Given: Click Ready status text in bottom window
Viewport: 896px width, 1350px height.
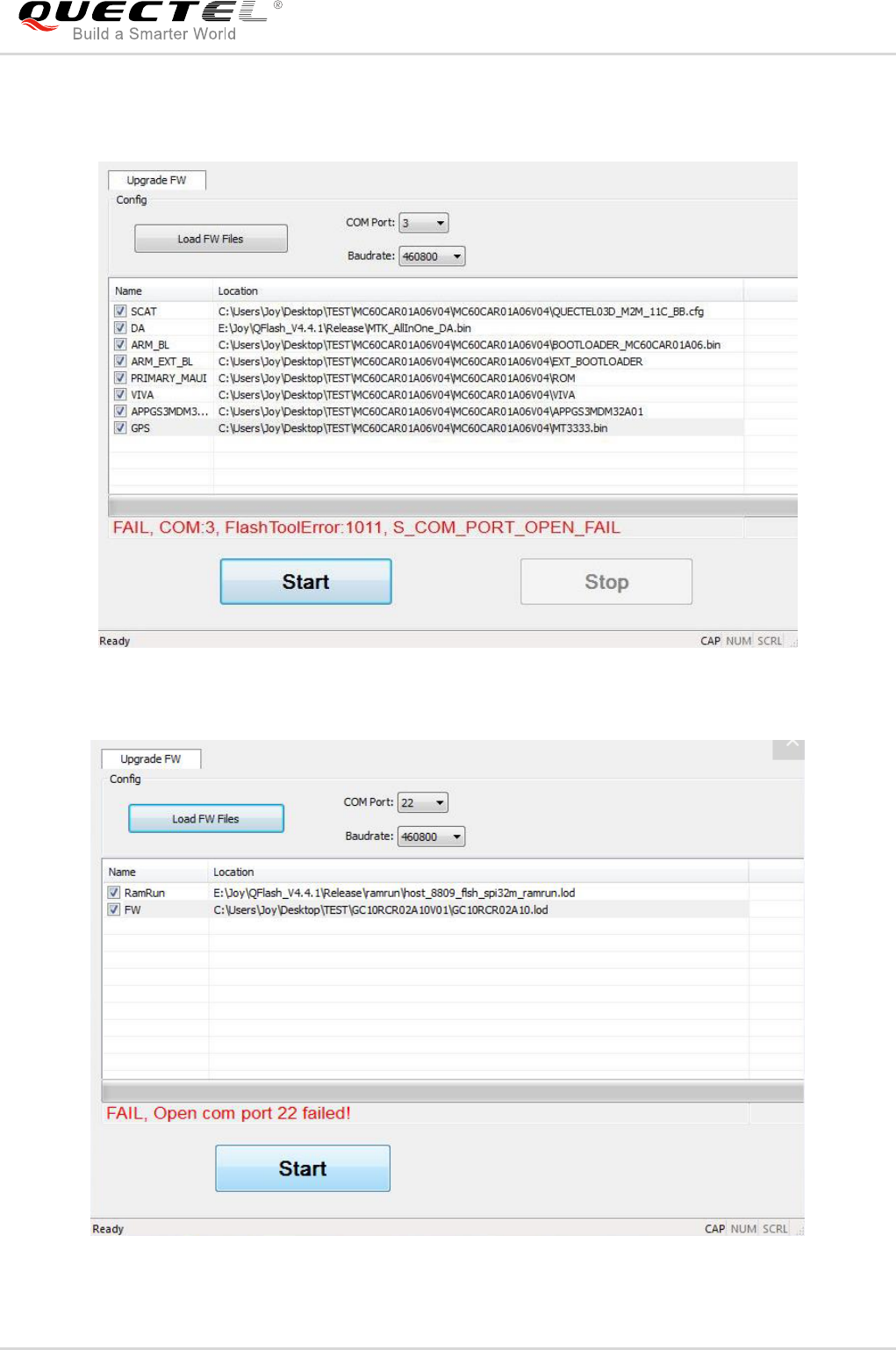Looking at the screenshot, I should click(108, 1229).
